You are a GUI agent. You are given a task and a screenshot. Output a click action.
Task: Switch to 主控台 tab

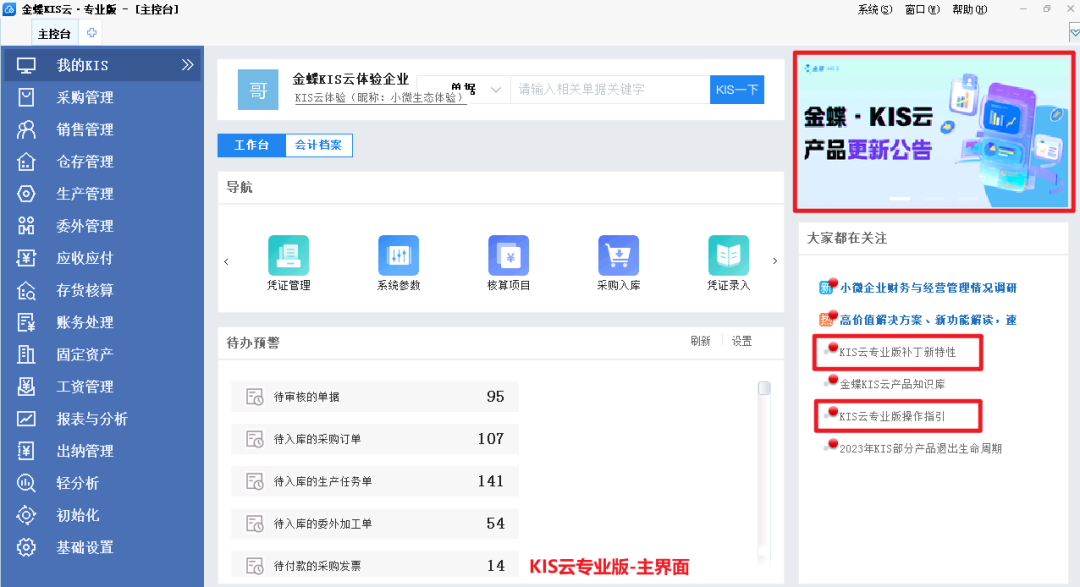coord(54,34)
